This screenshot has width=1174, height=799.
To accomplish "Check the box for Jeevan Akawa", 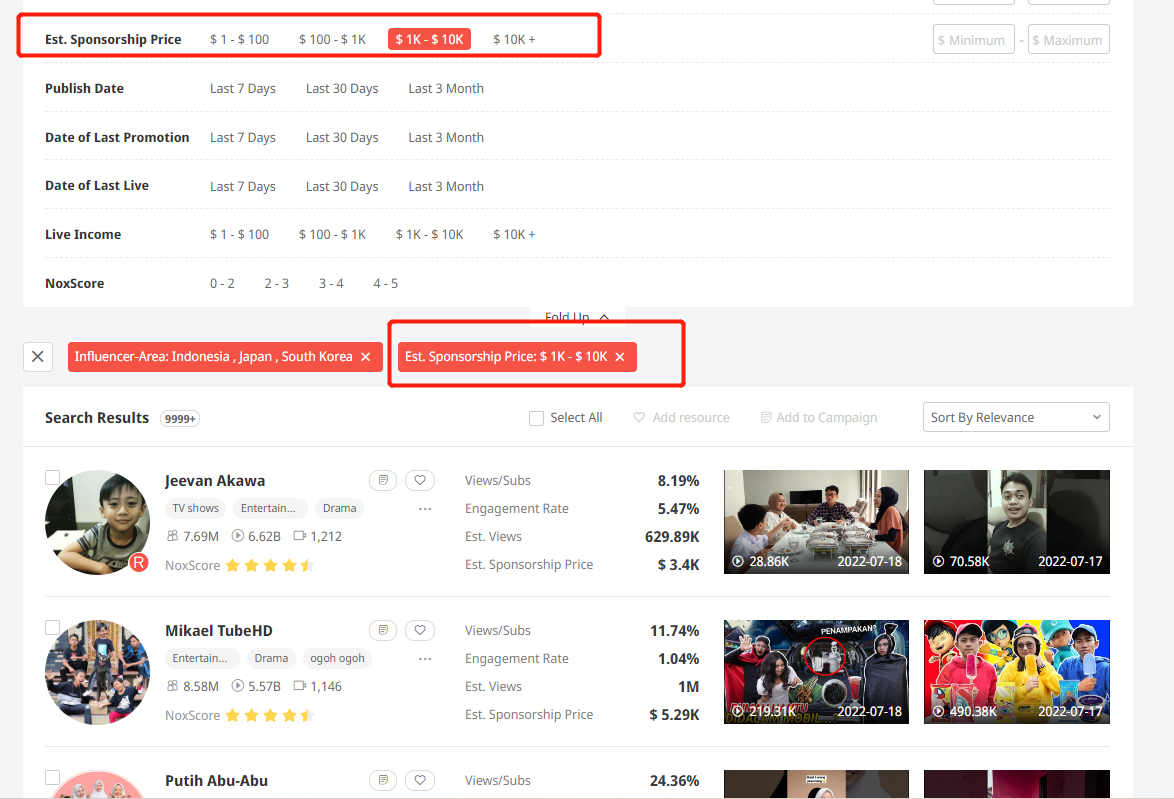I will [52, 477].
